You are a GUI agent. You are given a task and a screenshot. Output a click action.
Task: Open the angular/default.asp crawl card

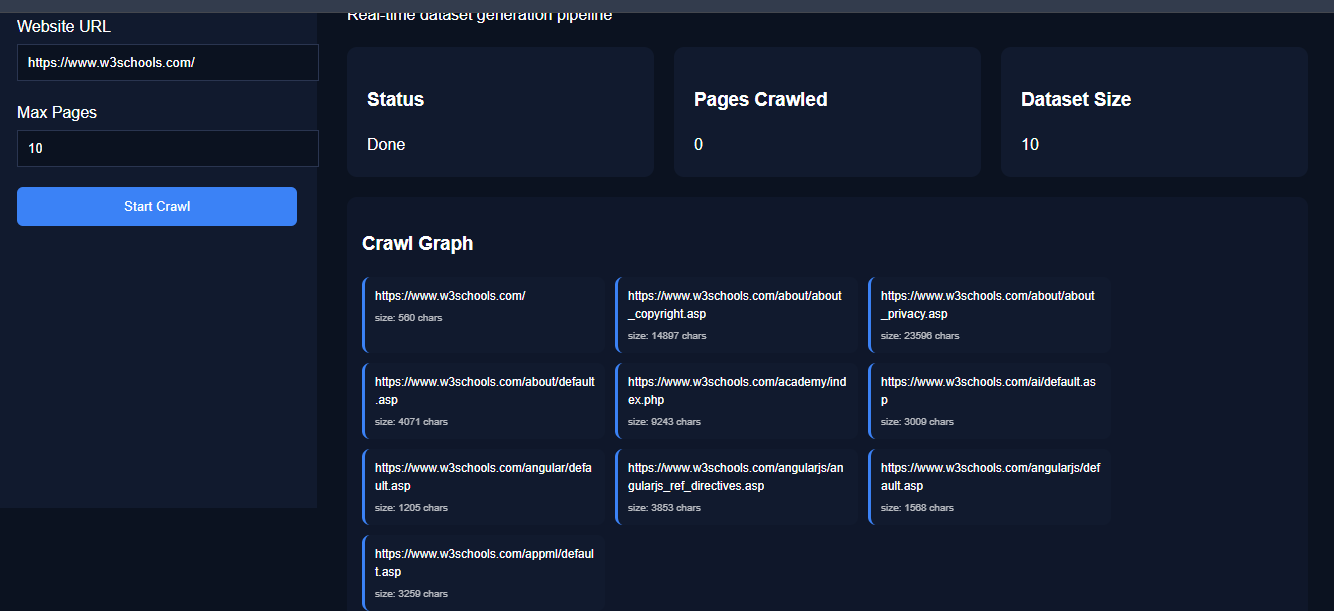[x=483, y=487]
